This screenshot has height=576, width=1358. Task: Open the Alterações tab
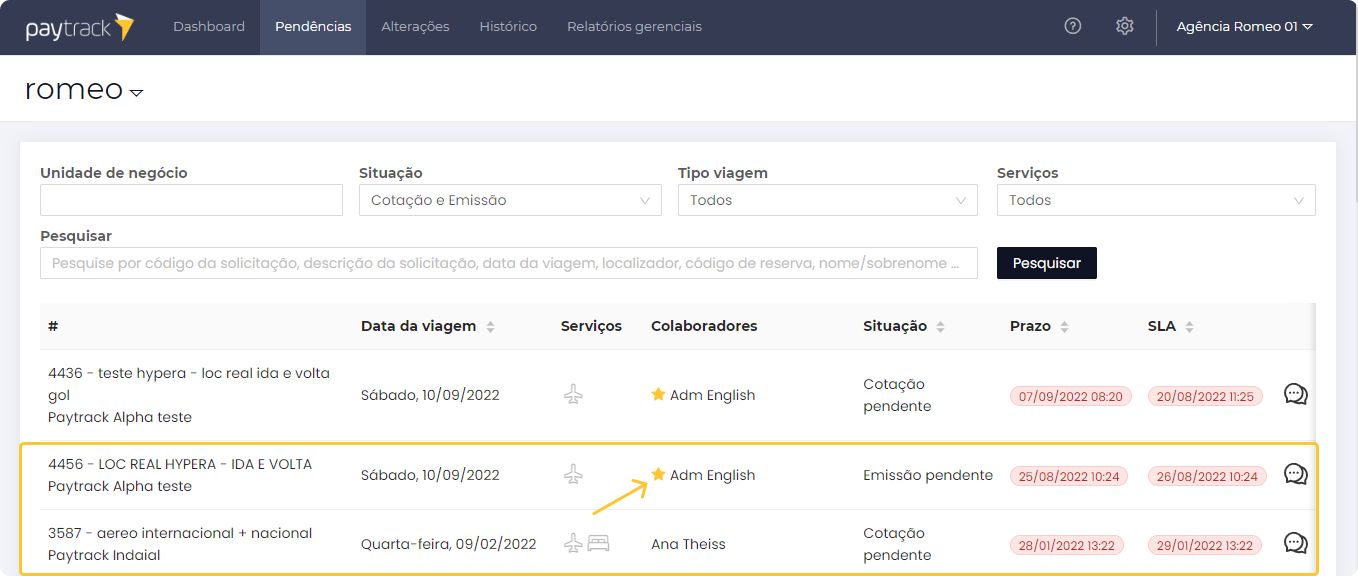[415, 27]
